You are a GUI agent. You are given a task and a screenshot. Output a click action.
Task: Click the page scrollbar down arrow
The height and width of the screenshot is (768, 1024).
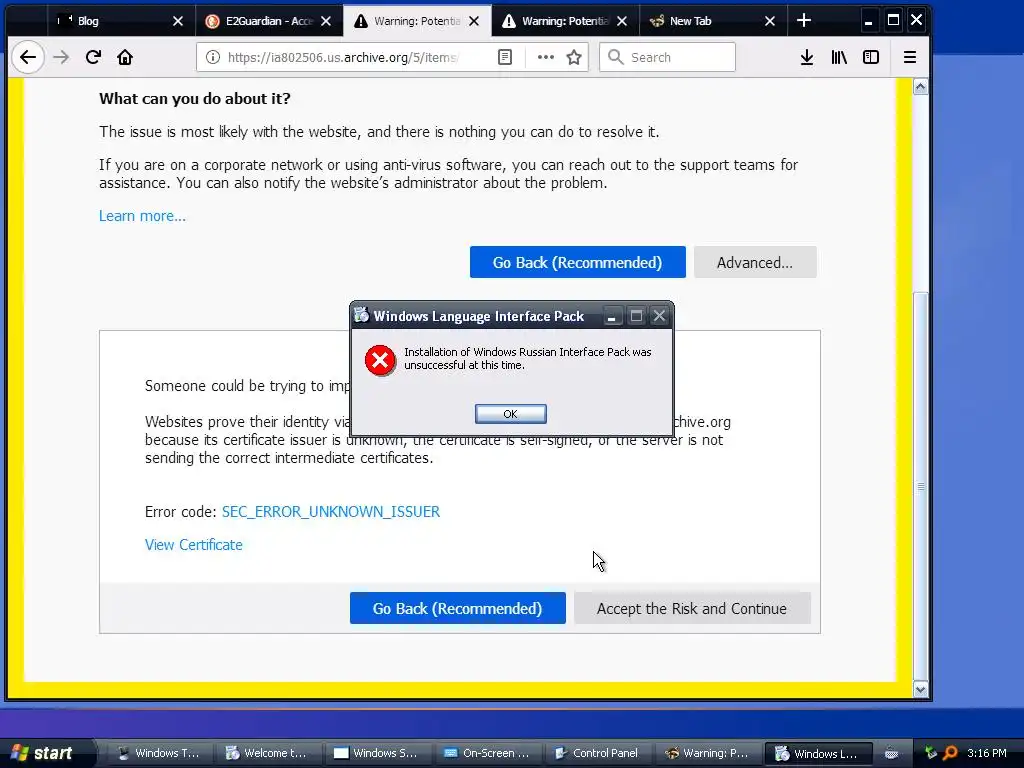pyautogui.click(x=920, y=690)
